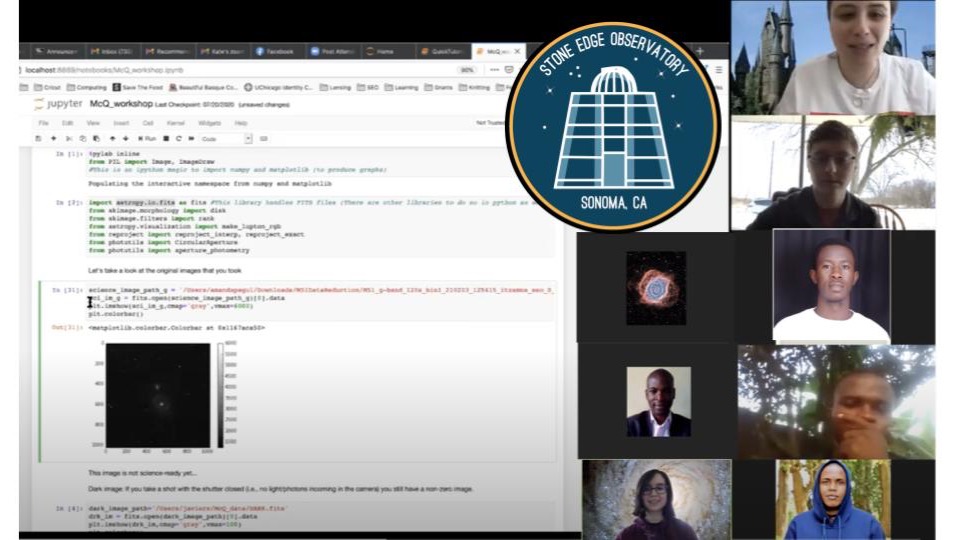Open the Lensing bookmarks folder

tap(336, 87)
